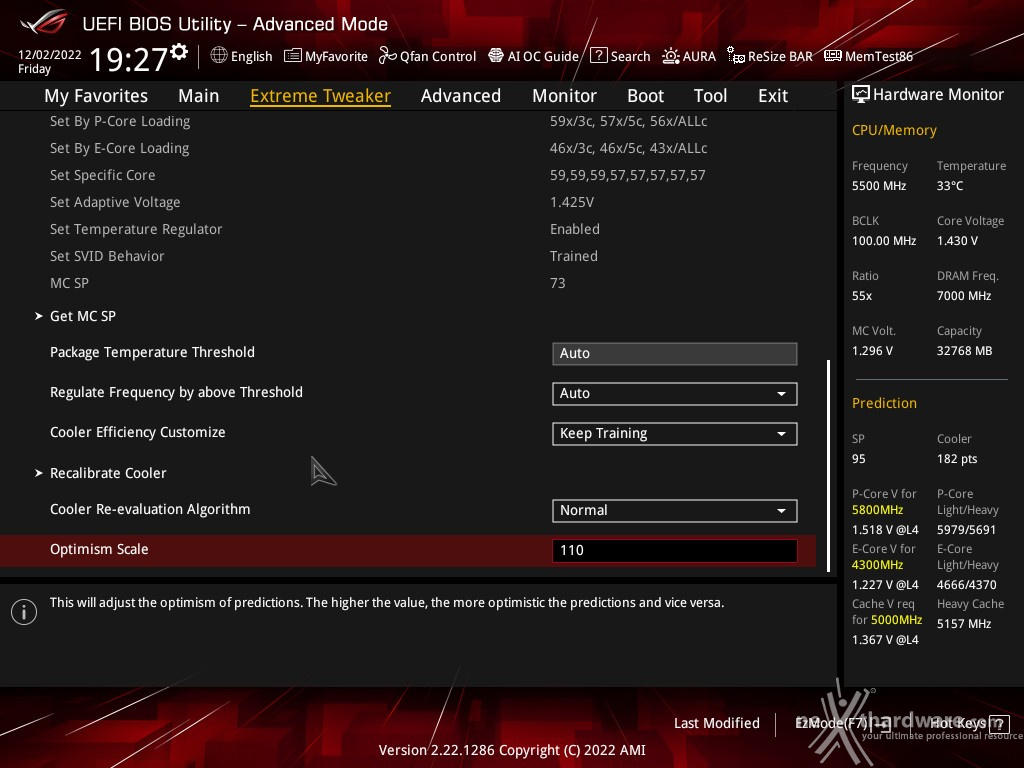Go to the Advanced tab

pos(461,96)
